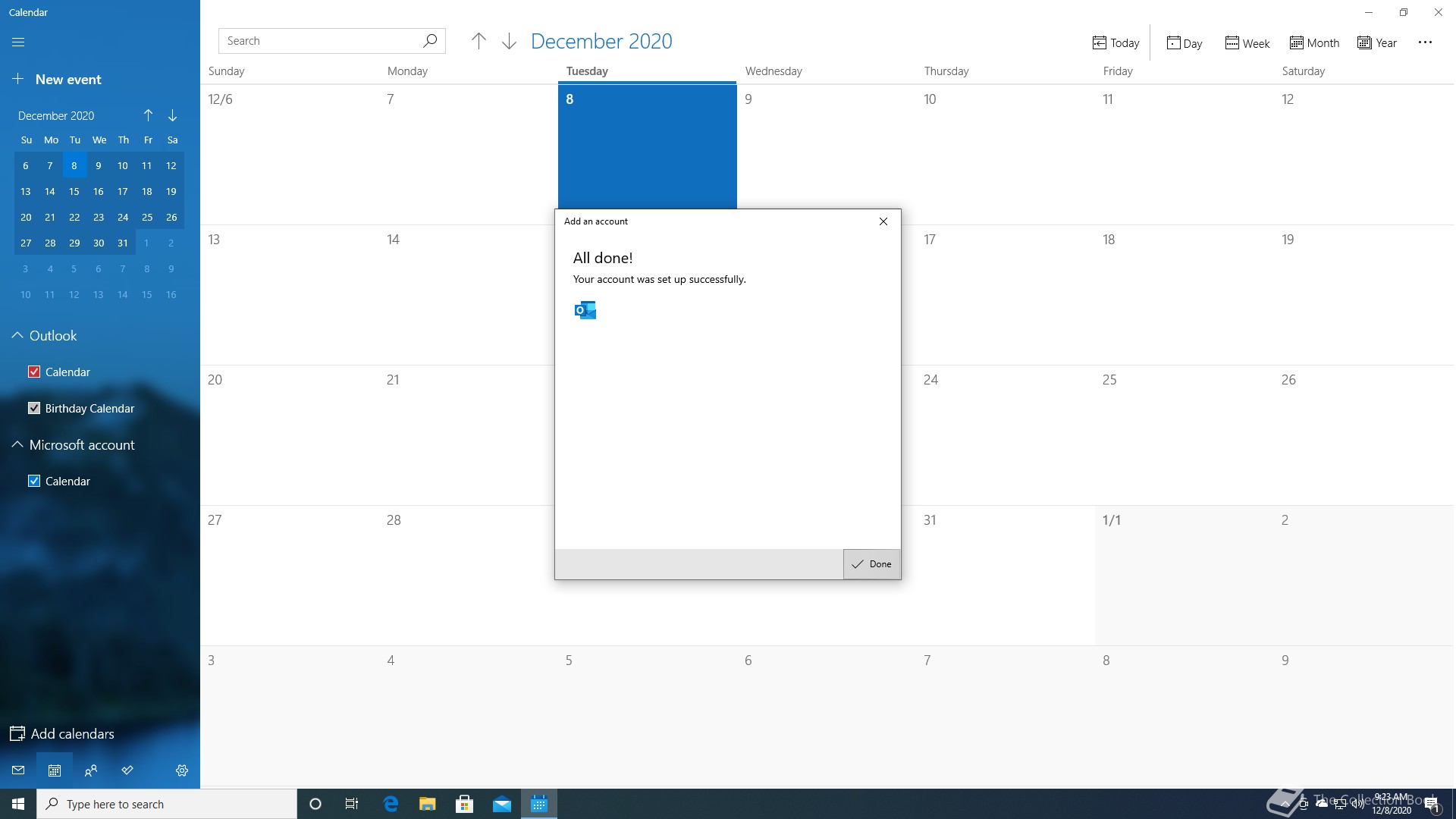Switch to Year view
This screenshot has width=1456, height=819.
1377,43
